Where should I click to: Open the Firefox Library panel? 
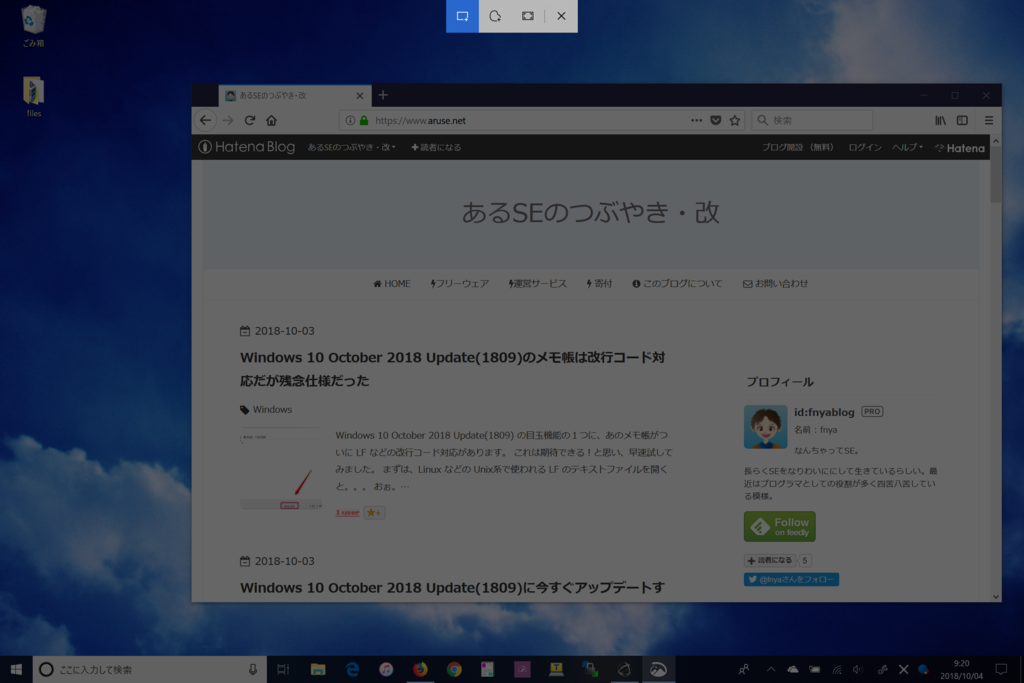tap(939, 119)
